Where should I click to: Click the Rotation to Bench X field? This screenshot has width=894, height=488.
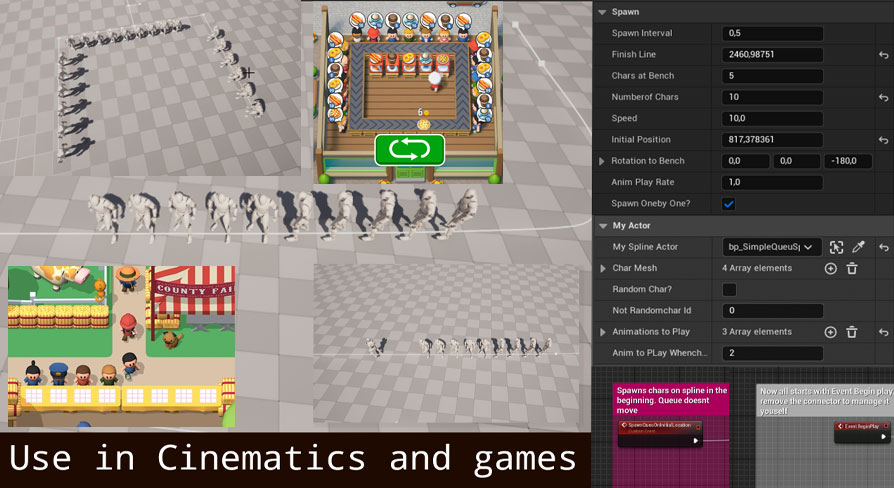[x=746, y=161]
